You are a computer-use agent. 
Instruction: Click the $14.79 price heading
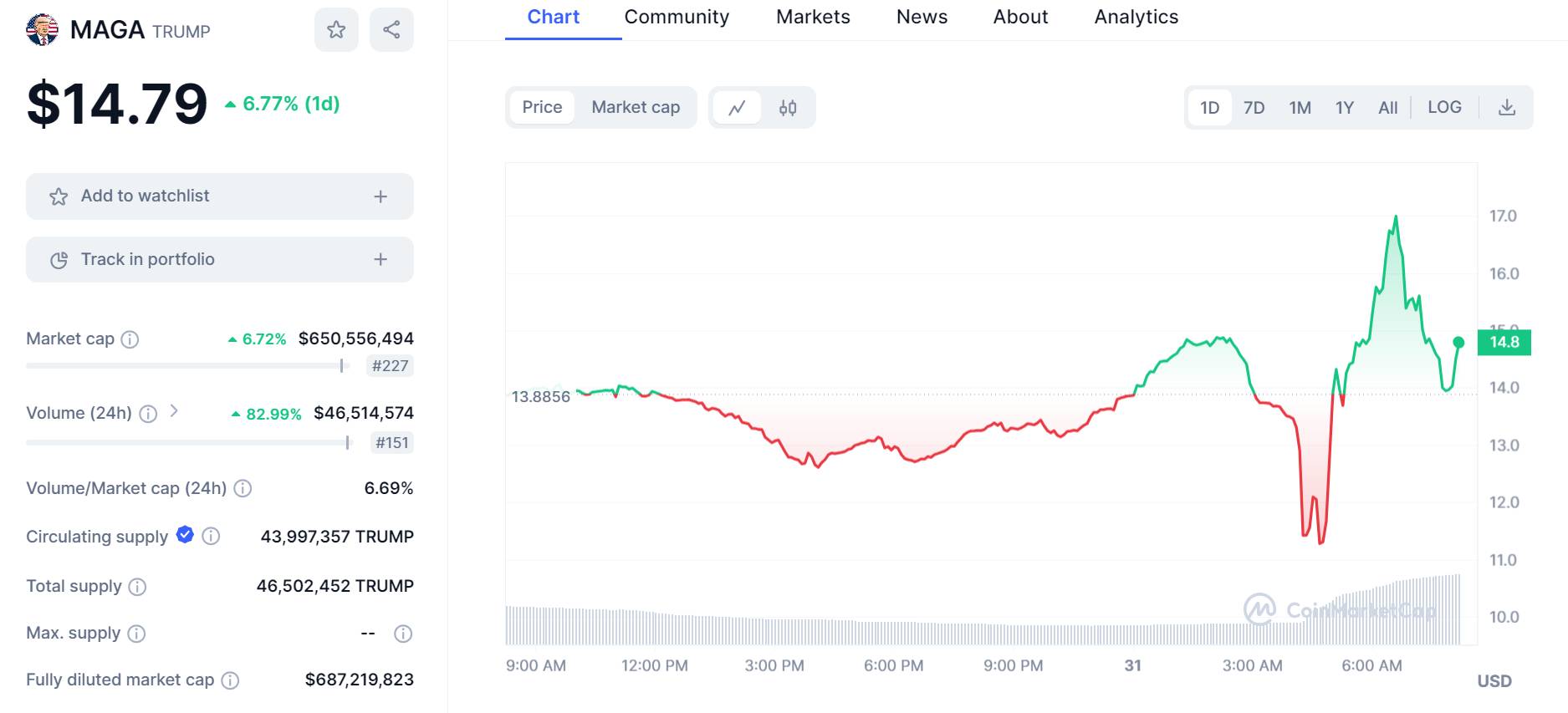(x=117, y=104)
